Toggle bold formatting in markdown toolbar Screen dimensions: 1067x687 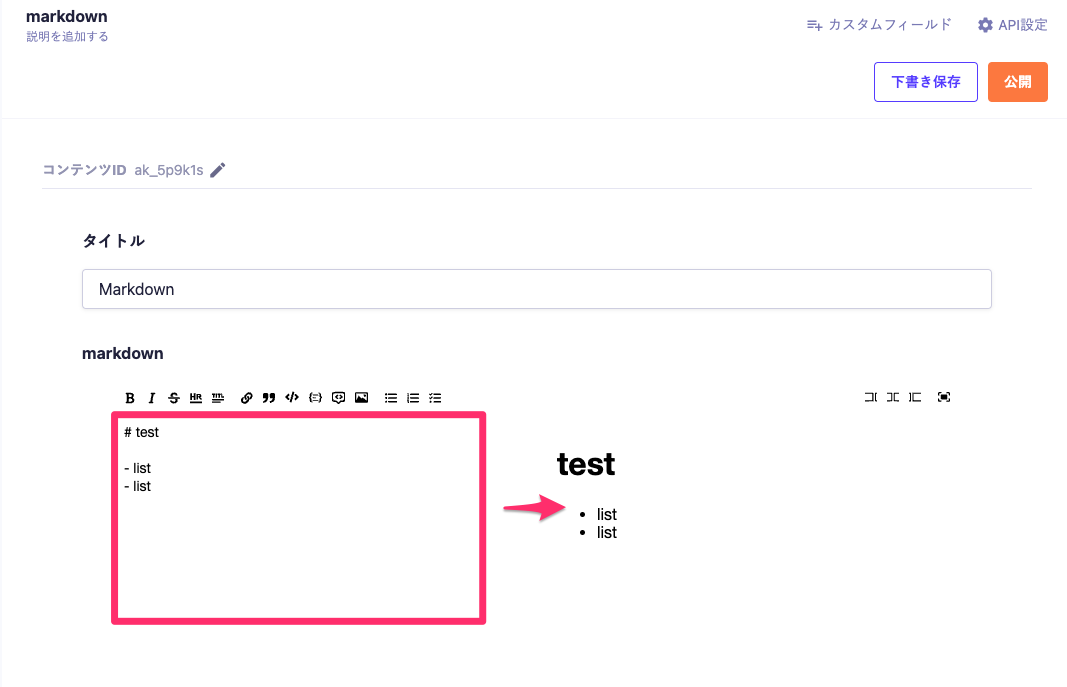[x=130, y=397]
